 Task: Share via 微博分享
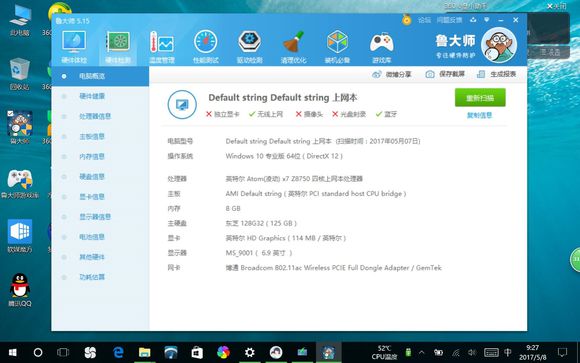click(392, 74)
